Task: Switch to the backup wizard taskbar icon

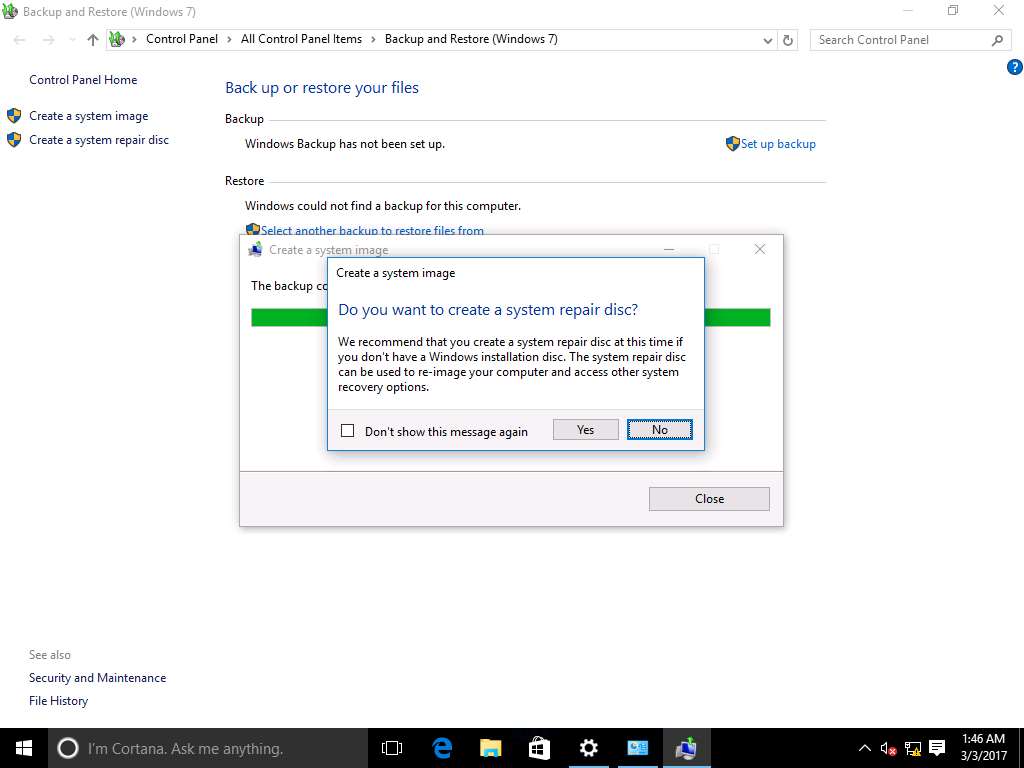Action: tap(686, 748)
